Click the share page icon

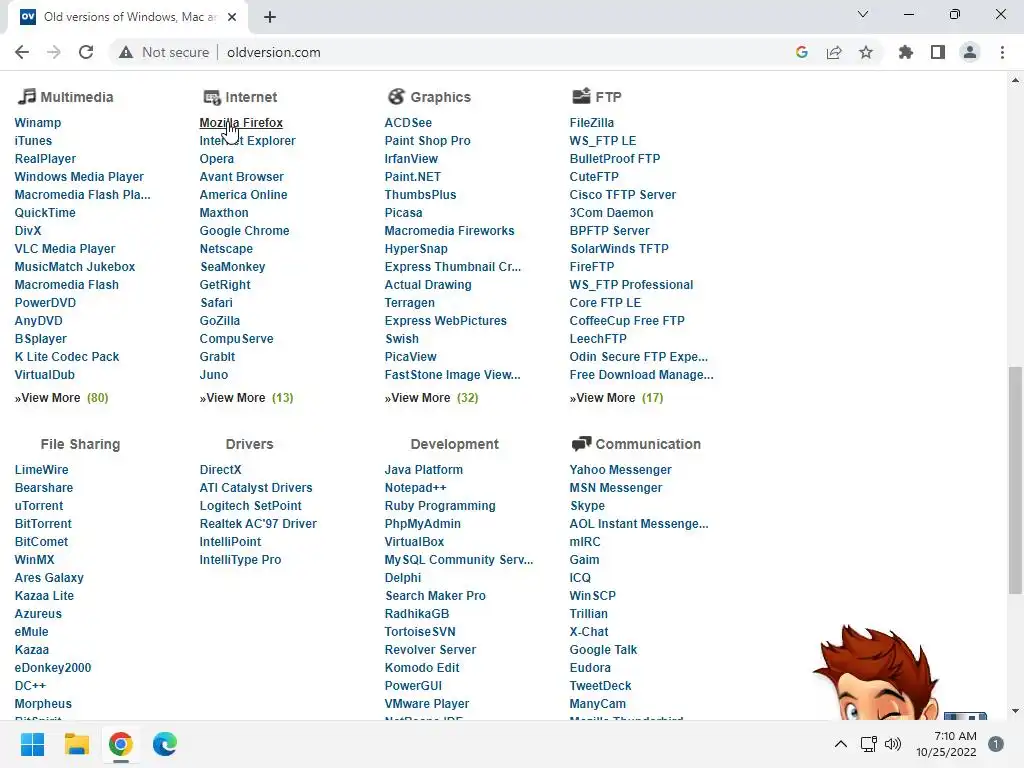click(x=834, y=52)
